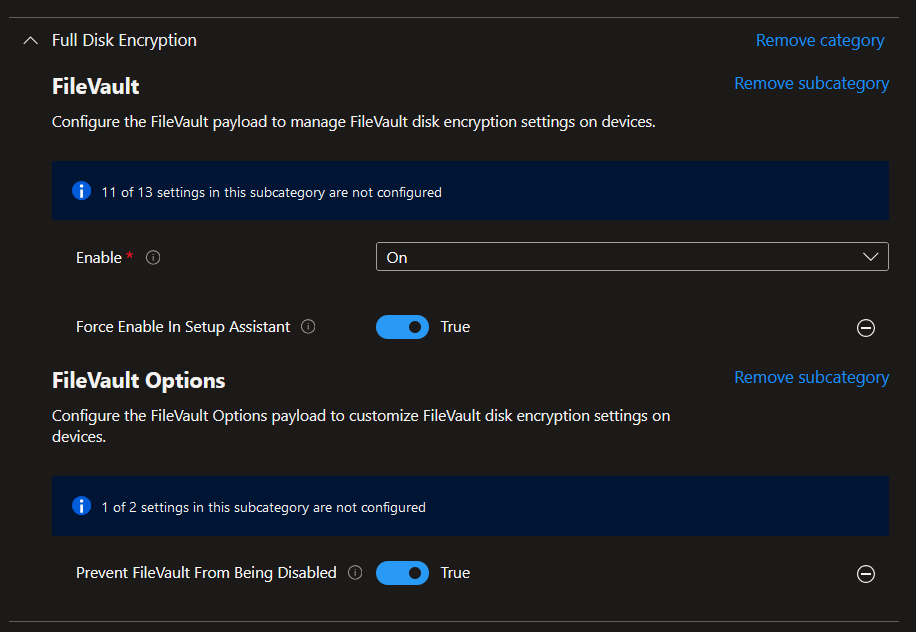Show info for Prevent FileVault From Being Disabled
The width and height of the screenshot is (916, 632).
point(354,573)
